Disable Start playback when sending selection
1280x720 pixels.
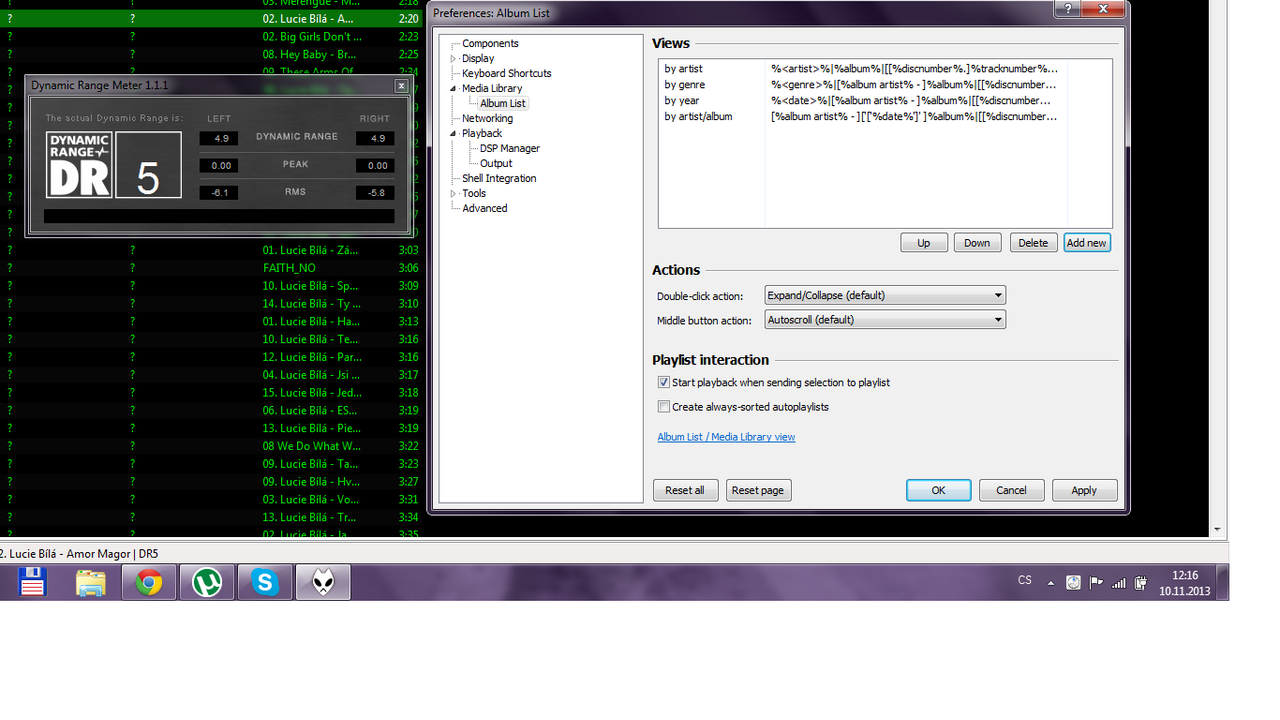point(664,383)
